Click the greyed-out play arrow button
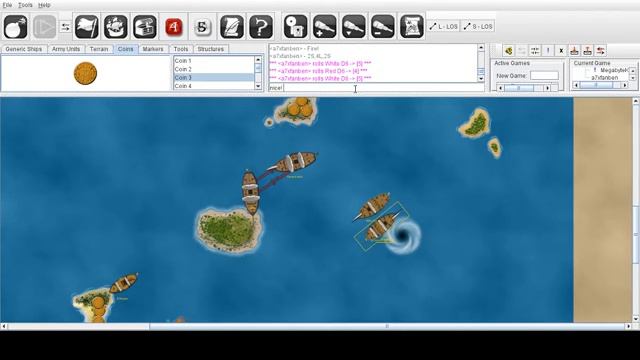The image size is (640, 360). coord(44,27)
